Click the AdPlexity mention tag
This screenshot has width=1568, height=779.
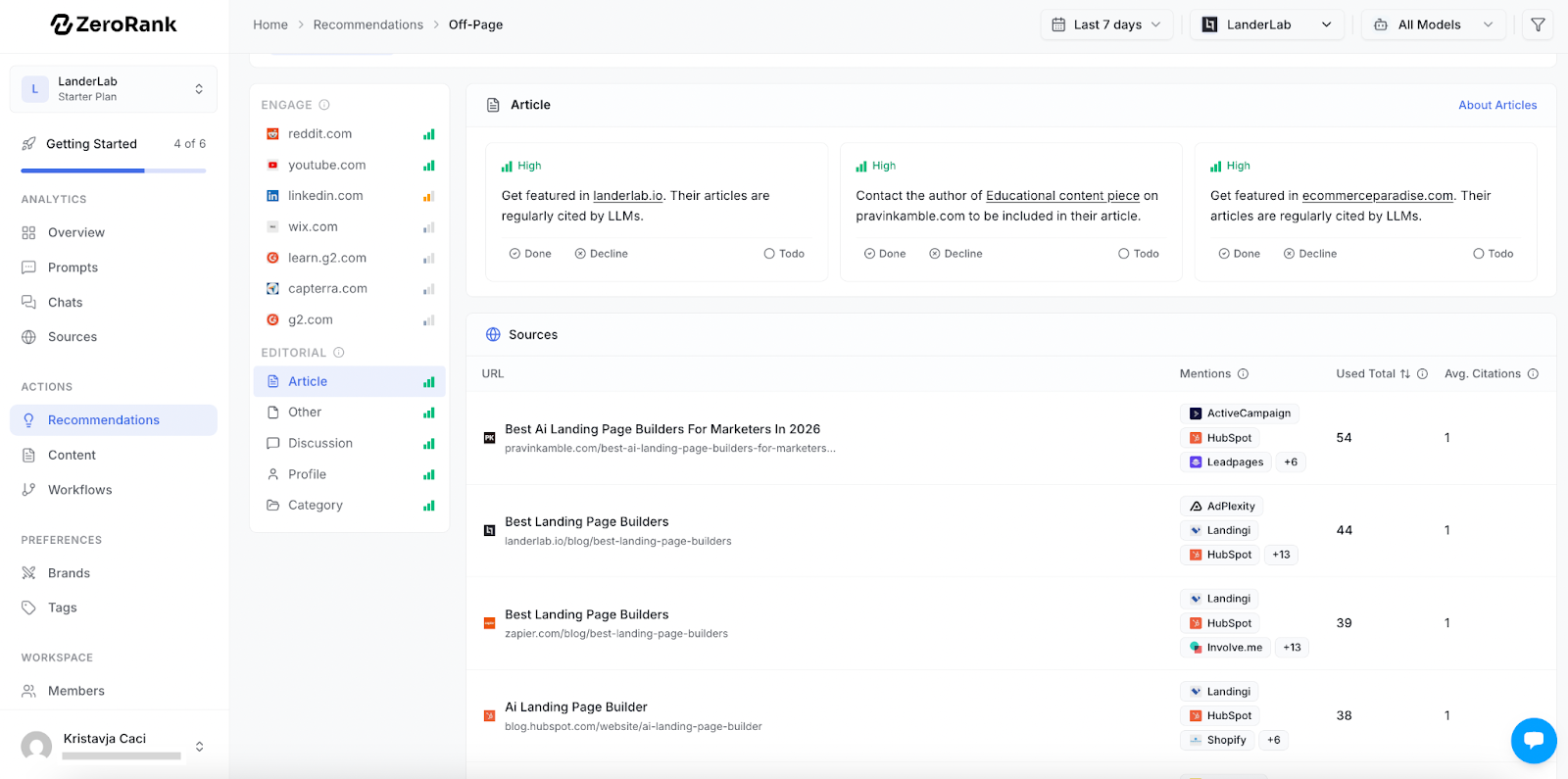1222,507
